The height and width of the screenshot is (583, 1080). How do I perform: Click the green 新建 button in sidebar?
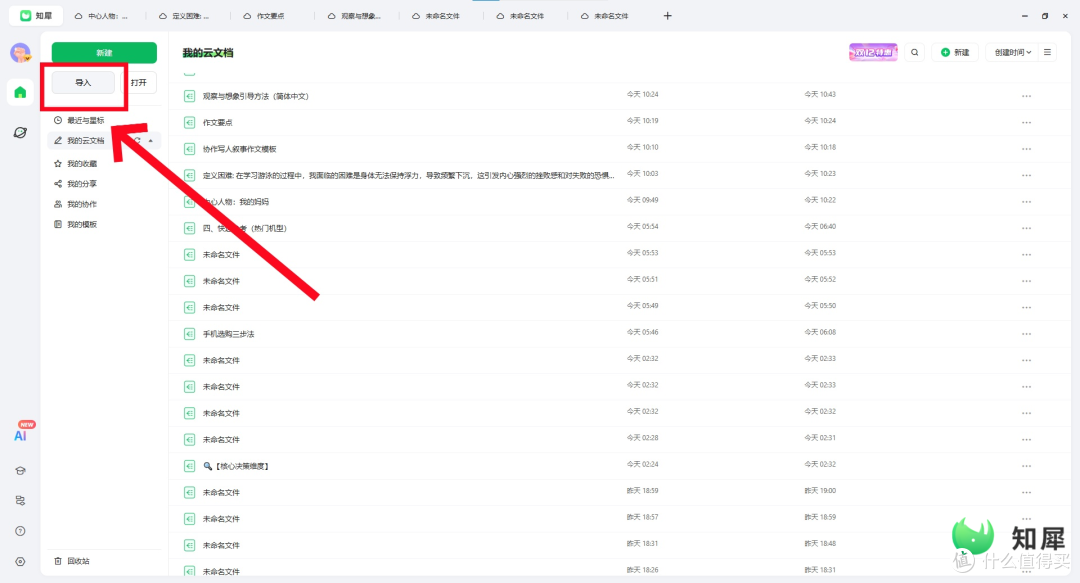(x=104, y=52)
